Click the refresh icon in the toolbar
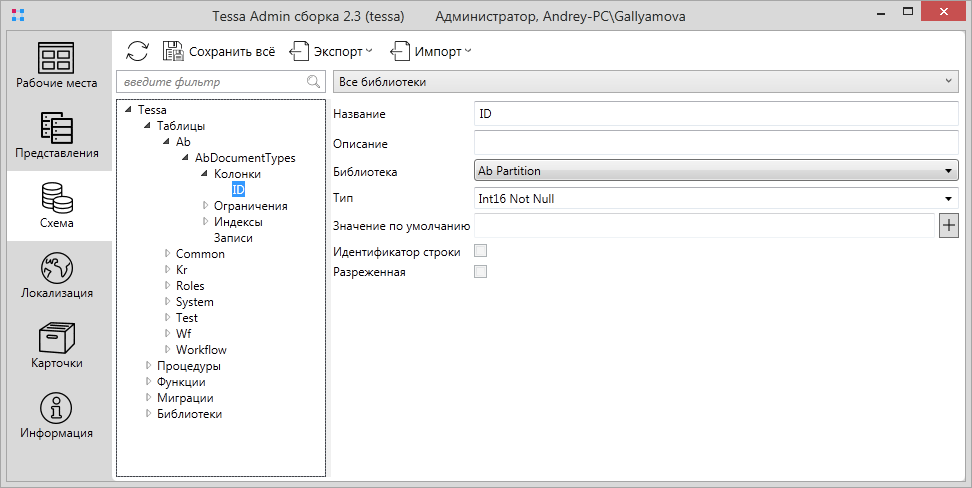Image resolution: width=972 pixels, height=488 pixels. point(137,51)
